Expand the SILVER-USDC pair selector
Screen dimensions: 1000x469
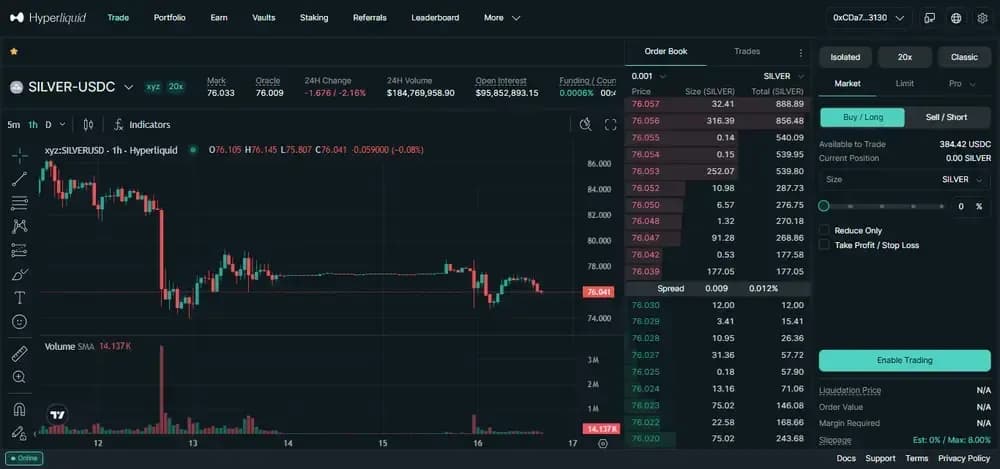[129, 87]
